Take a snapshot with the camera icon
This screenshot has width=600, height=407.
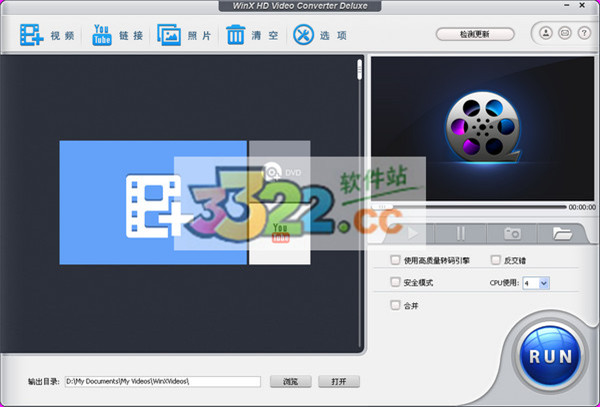pos(512,233)
